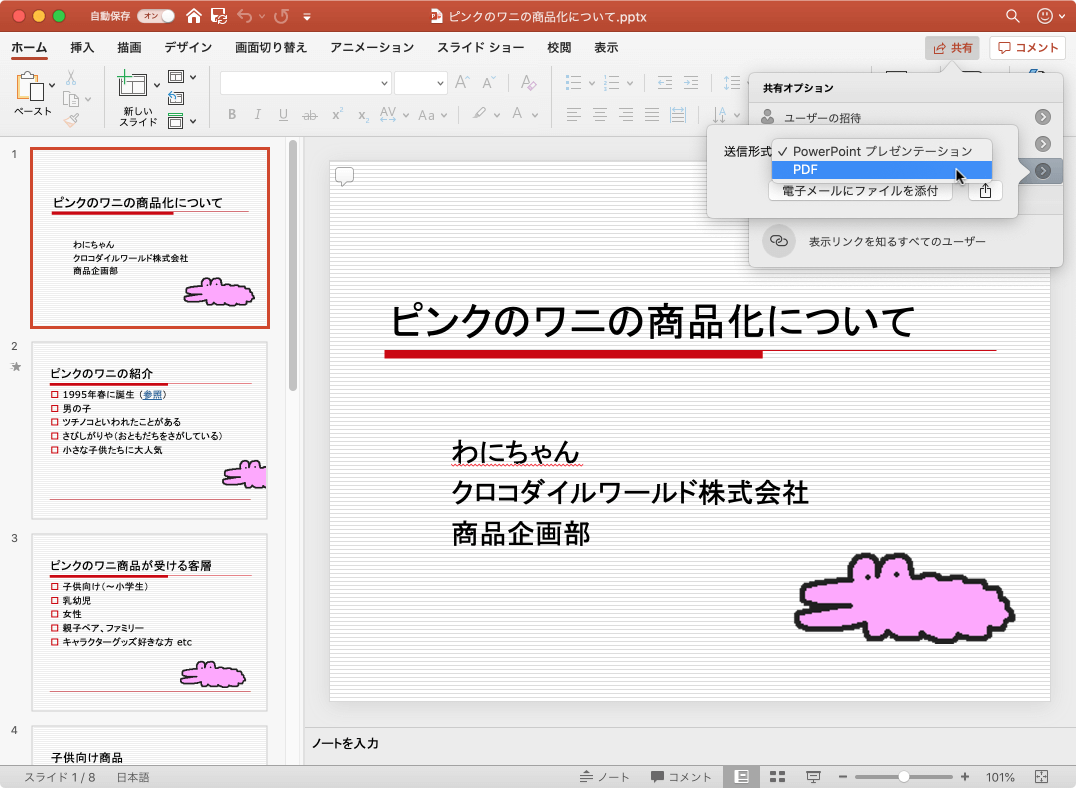Screen dimensions: 1076x788
Task: Click the share arrow icon beside email button
Action: [985, 191]
